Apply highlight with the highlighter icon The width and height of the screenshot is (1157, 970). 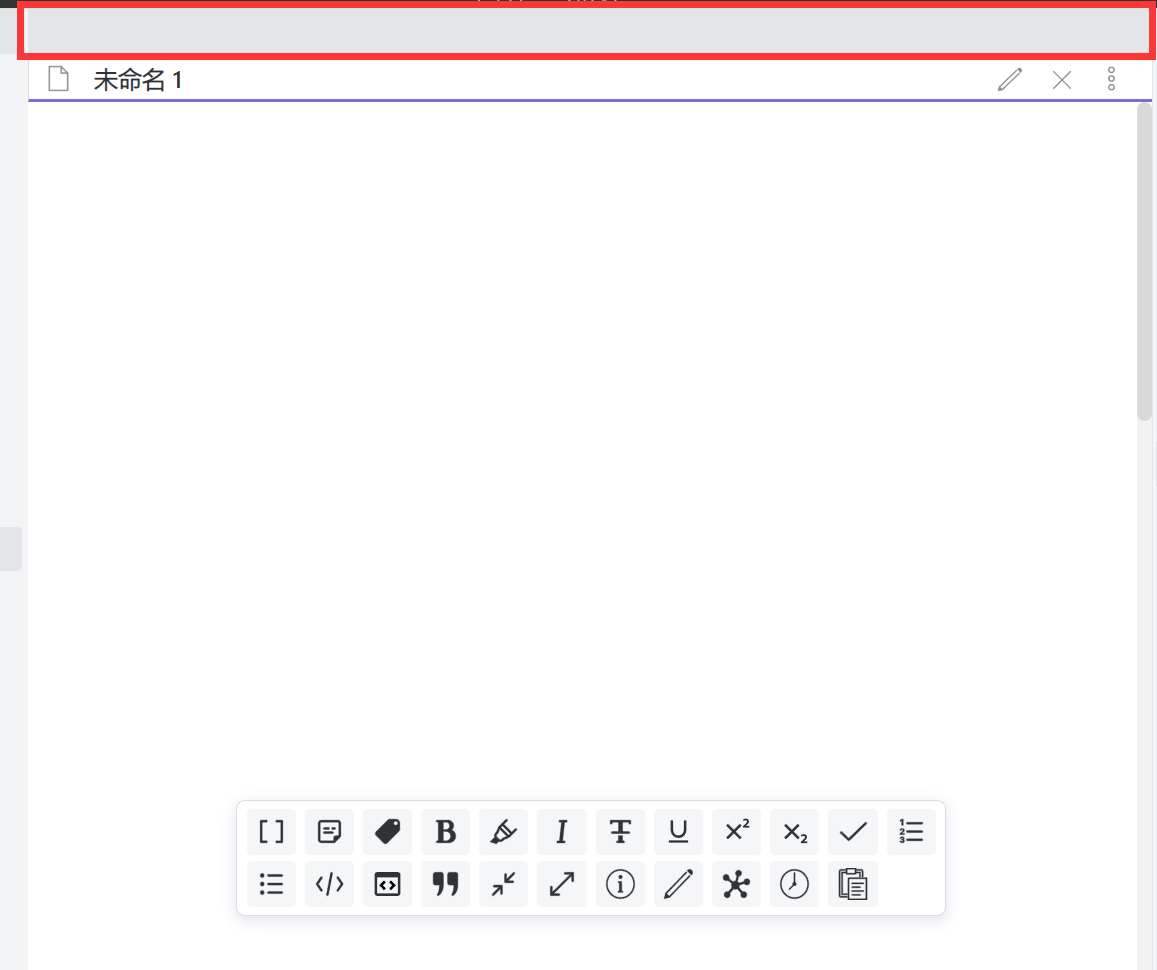503,831
